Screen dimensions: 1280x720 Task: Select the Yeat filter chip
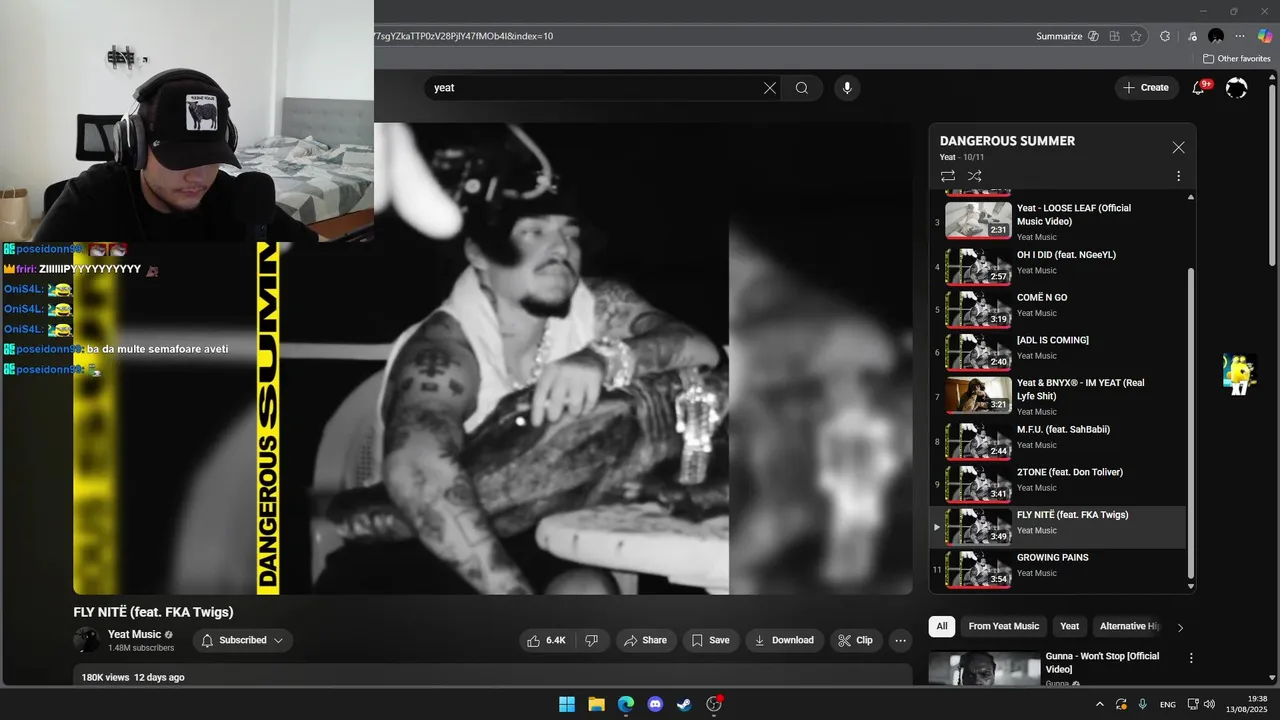[x=1070, y=626]
